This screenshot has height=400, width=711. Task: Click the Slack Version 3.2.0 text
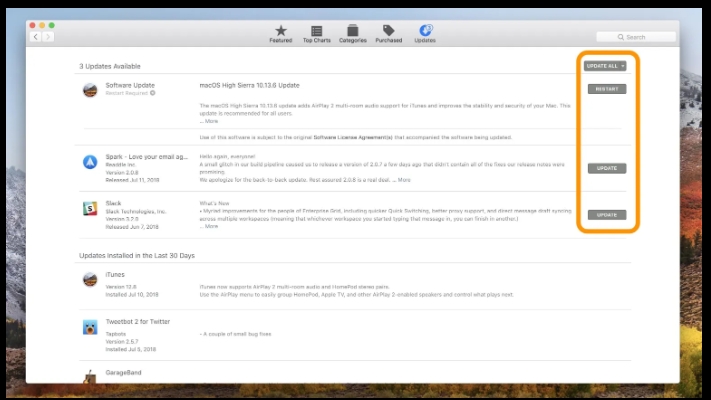coord(122,219)
